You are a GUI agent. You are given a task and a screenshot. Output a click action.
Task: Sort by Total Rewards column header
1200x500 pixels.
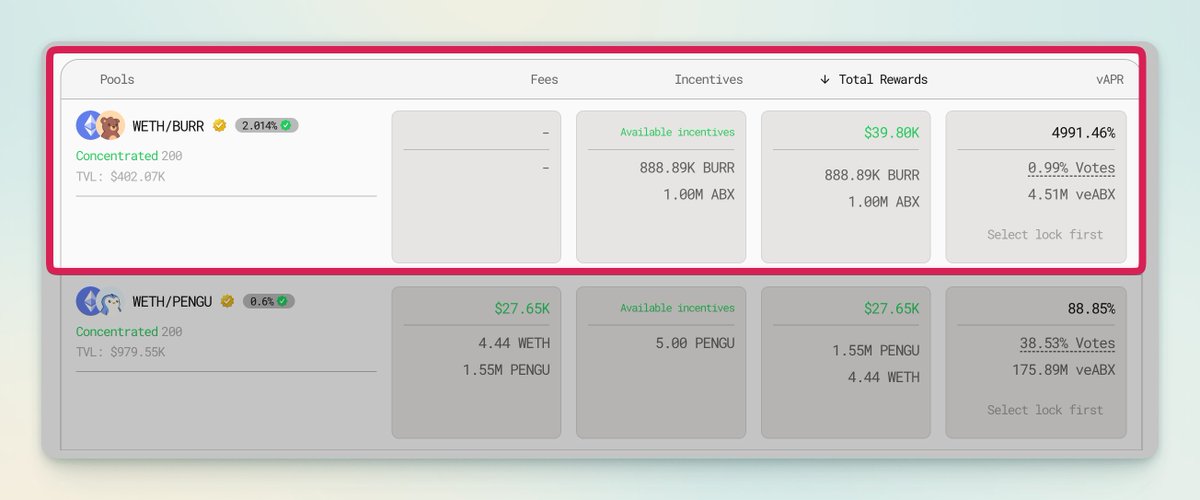873,79
